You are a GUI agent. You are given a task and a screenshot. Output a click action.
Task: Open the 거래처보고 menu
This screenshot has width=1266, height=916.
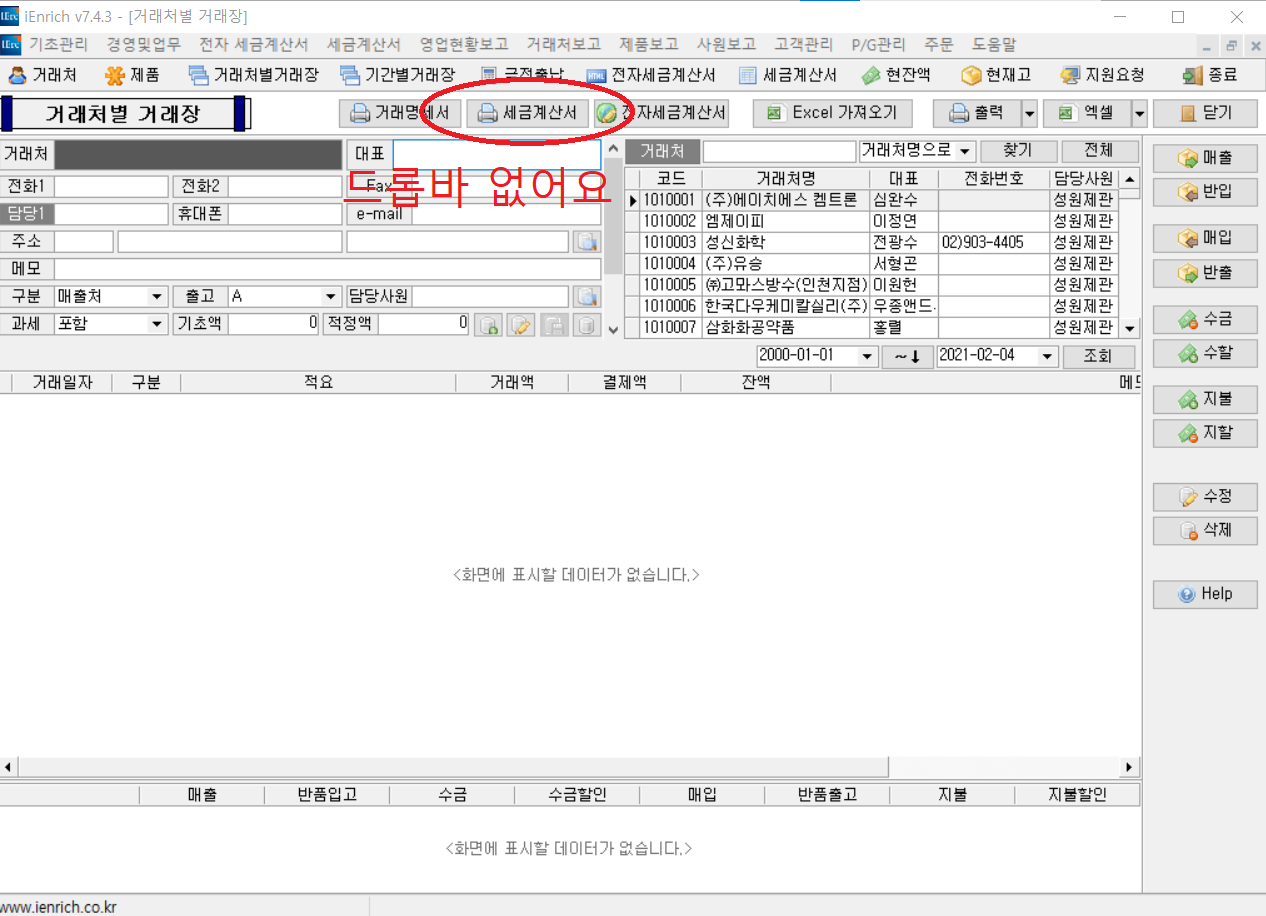click(x=563, y=45)
